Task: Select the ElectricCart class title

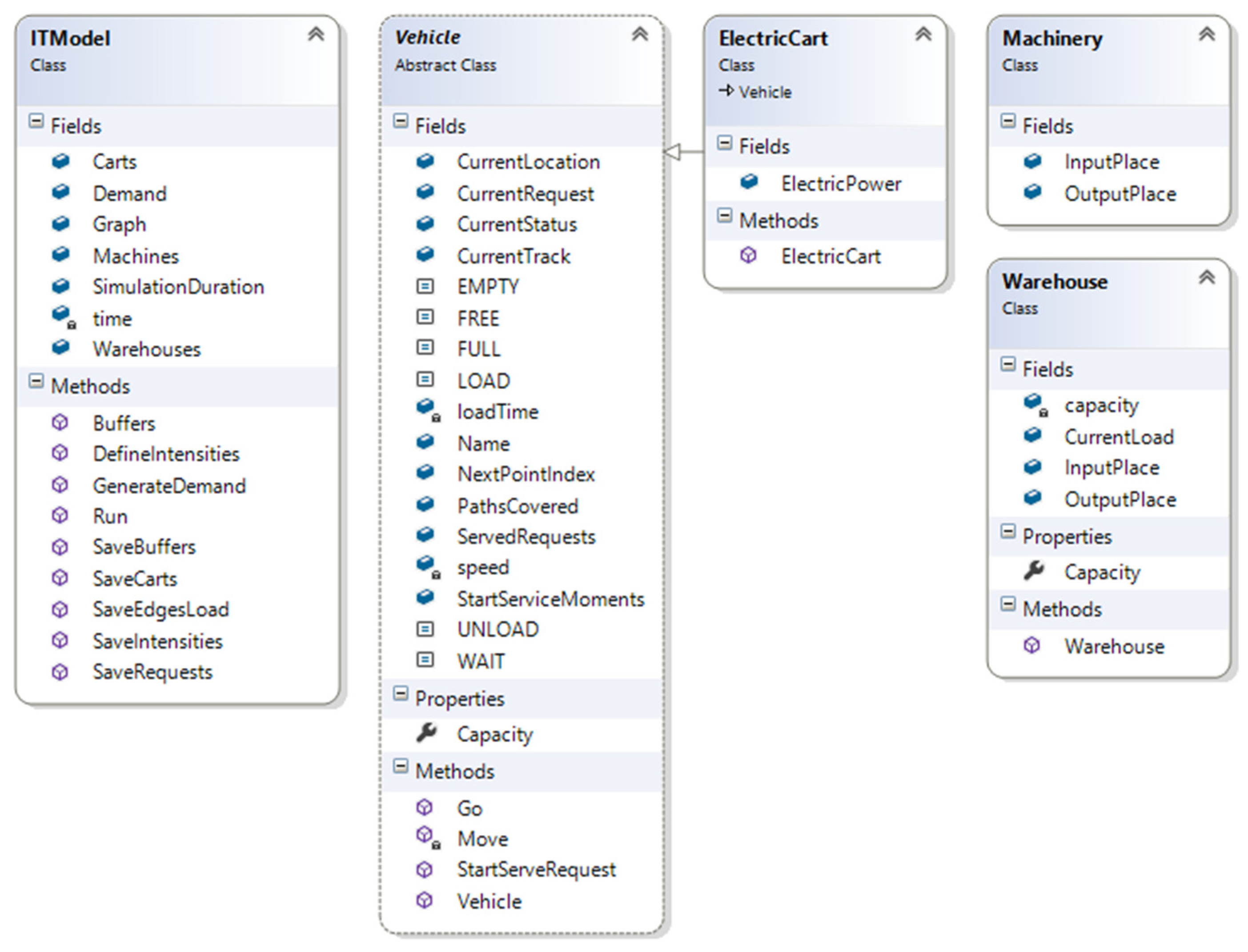Action: (773, 39)
